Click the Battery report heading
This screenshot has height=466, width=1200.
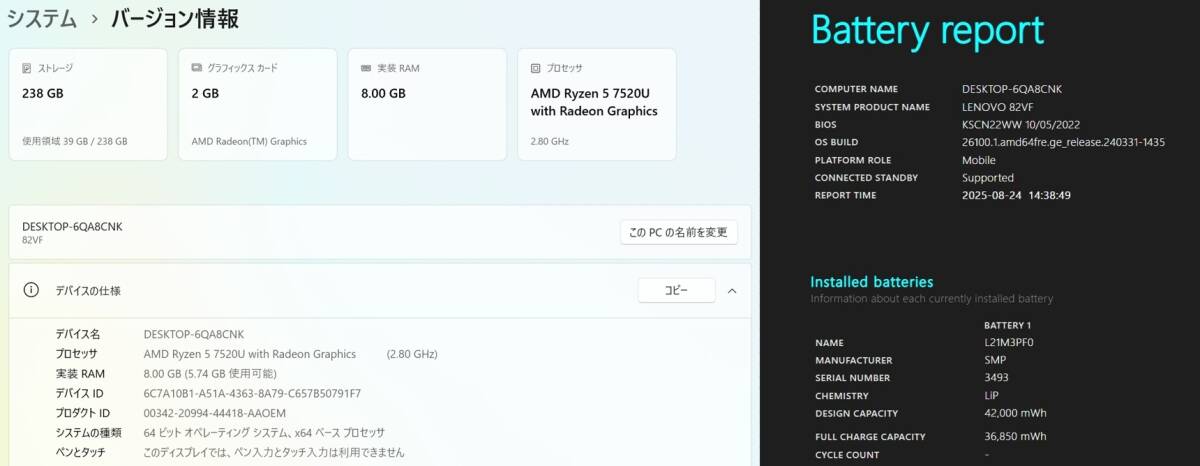click(927, 30)
